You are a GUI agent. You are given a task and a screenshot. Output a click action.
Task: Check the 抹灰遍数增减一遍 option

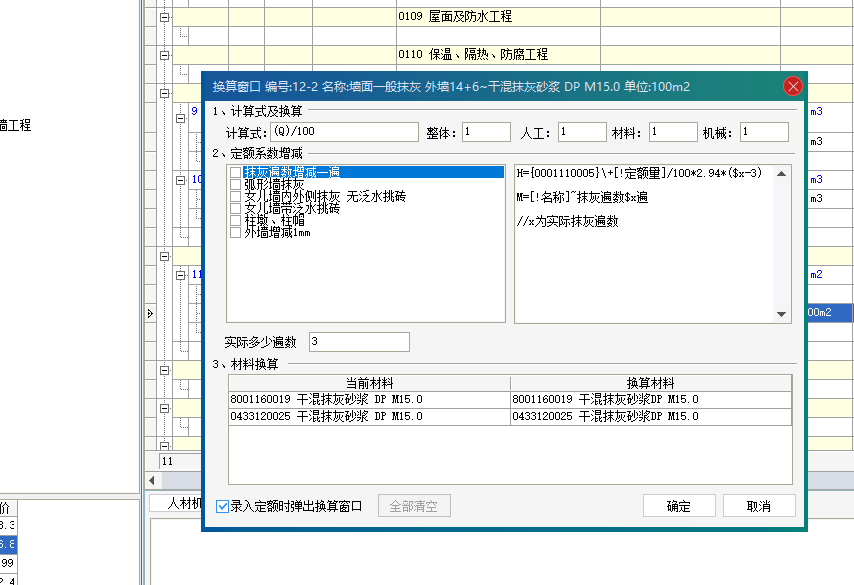[235, 172]
